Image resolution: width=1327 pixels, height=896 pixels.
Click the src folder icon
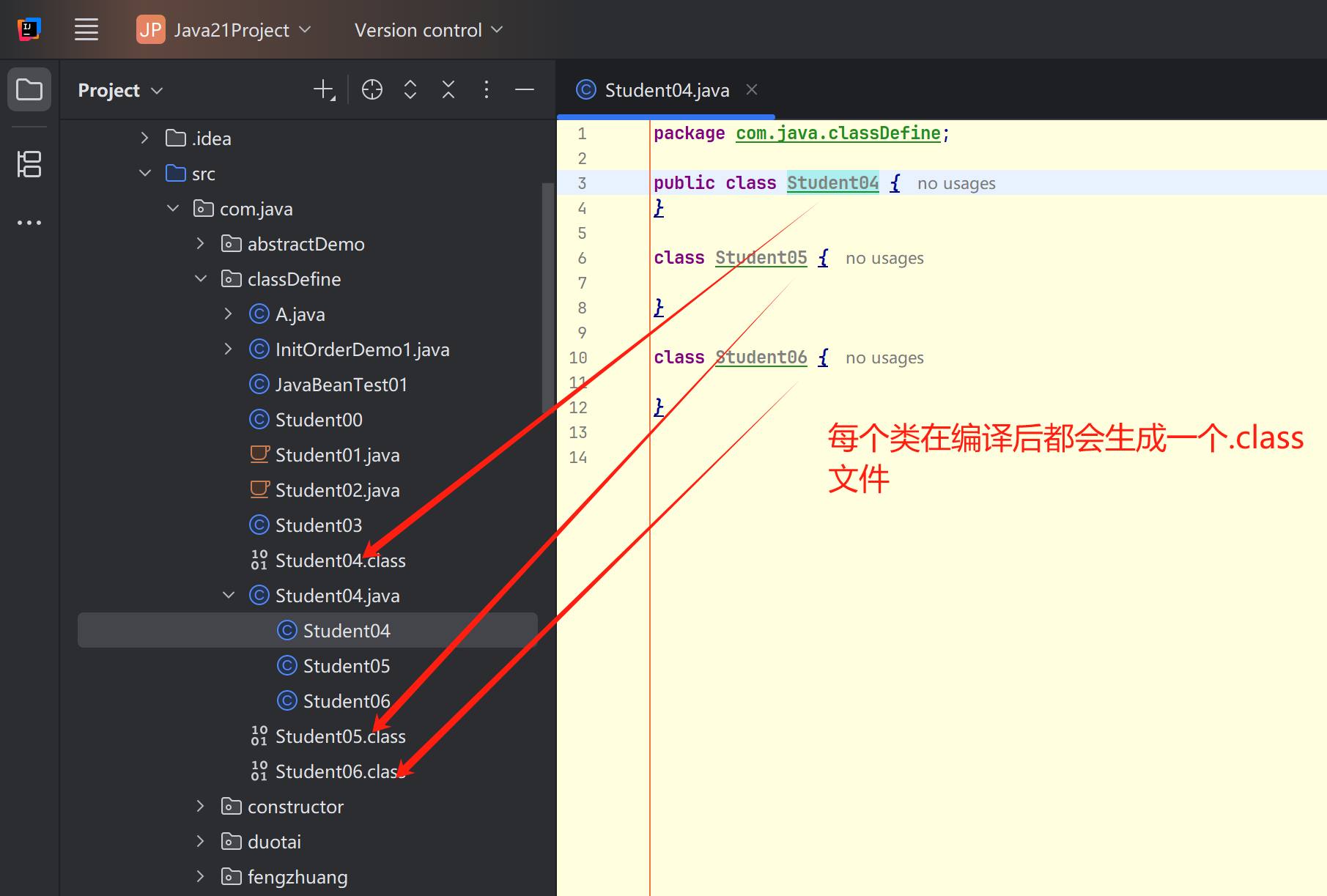coord(175,173)
